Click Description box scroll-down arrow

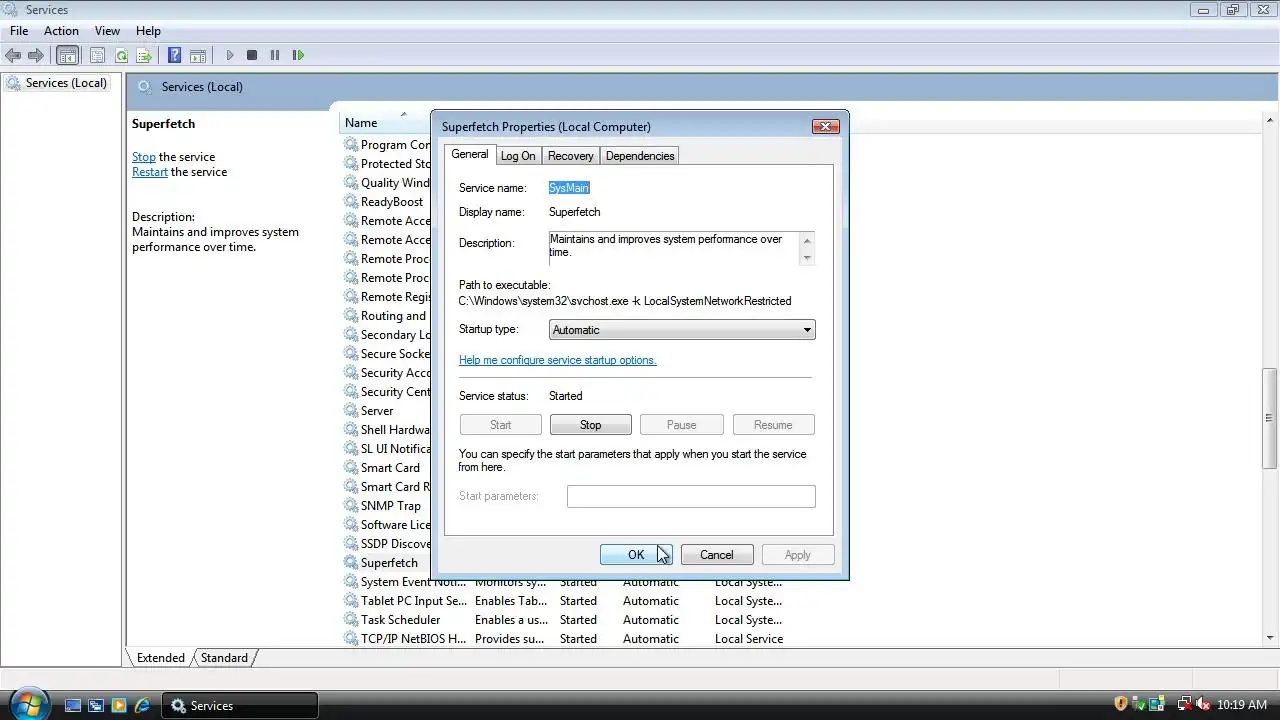[x=807, y=257]
